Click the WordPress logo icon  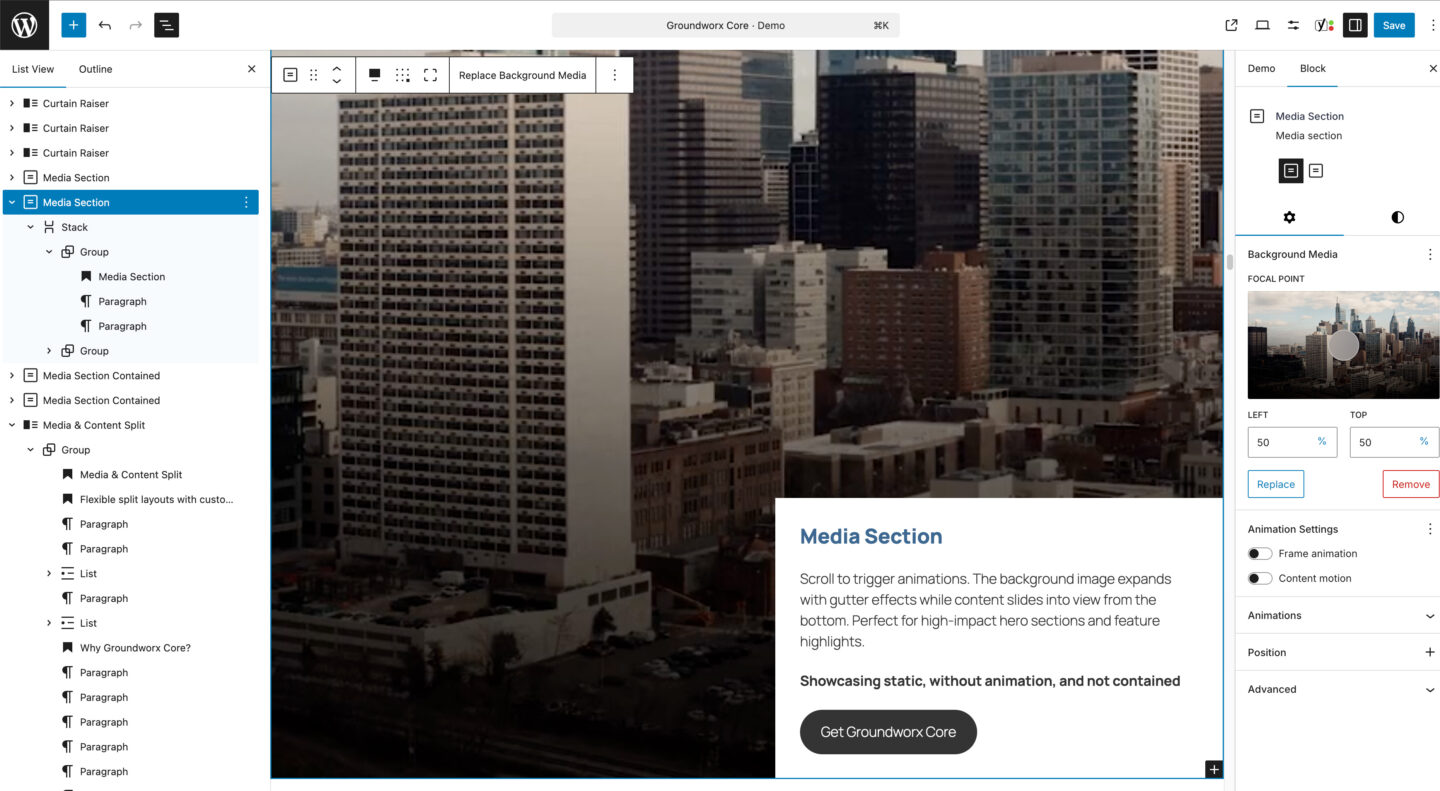(24, 25)
